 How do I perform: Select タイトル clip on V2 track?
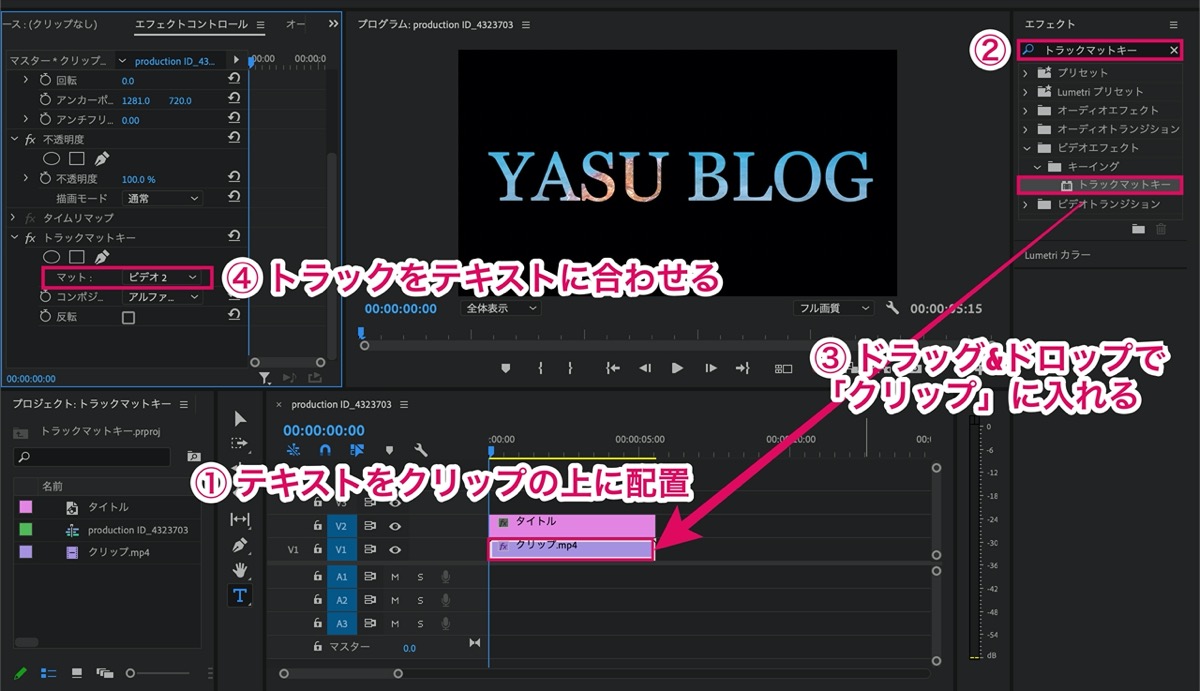coord(571,524)
